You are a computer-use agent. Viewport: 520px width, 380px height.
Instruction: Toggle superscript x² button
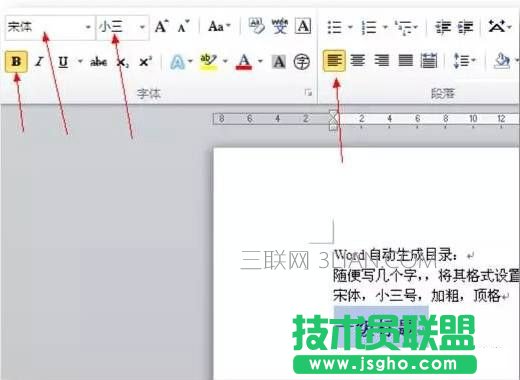pos(145,62)
